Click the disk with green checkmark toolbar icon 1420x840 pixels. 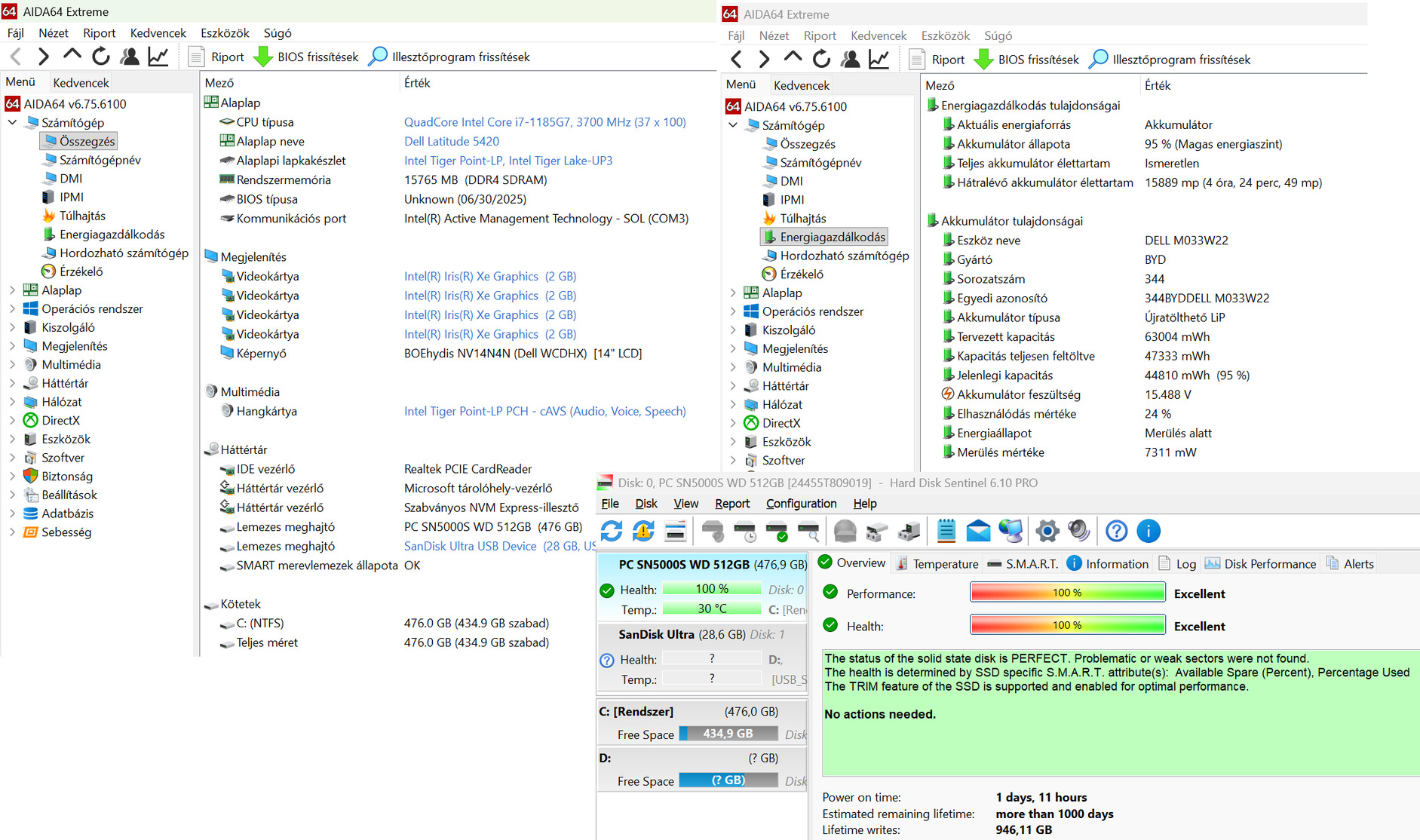click(777, 531)
